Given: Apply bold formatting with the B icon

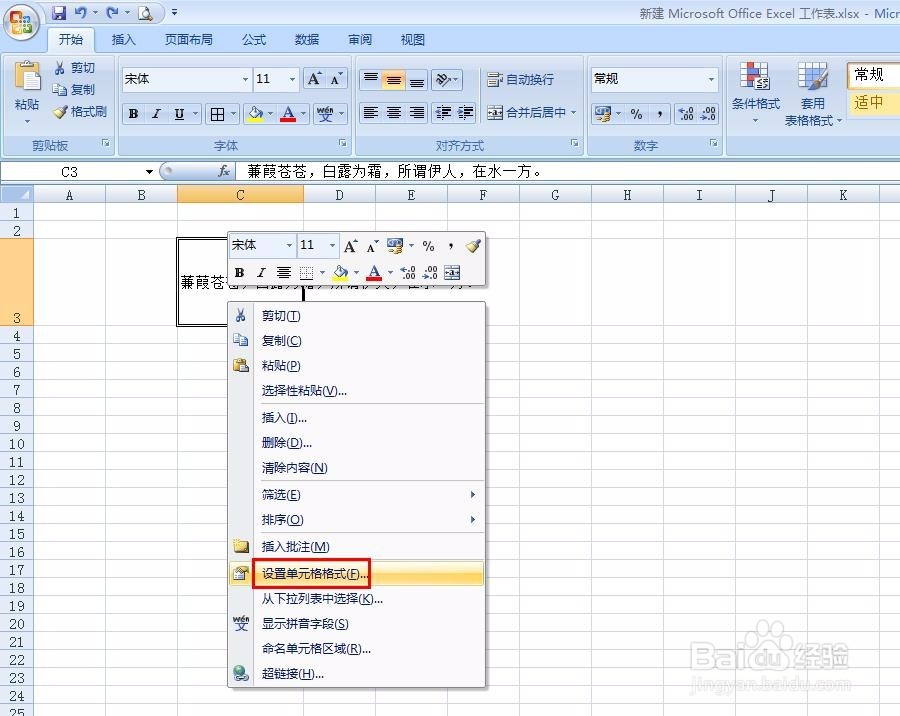Looking at the screenshot, I should point(132,113).
